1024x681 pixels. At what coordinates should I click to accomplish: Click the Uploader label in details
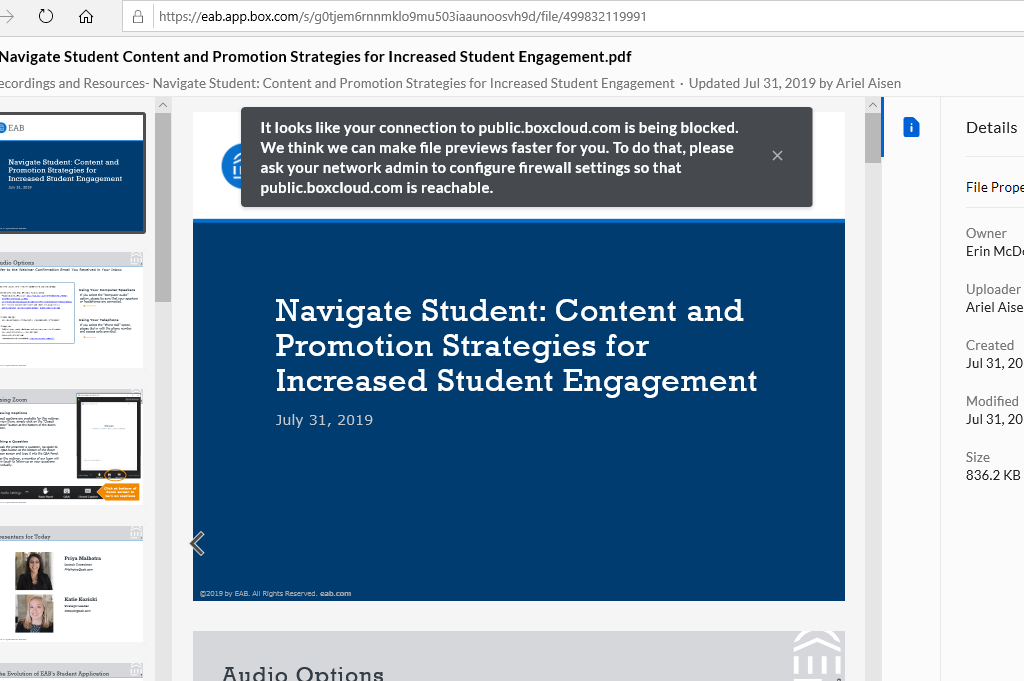pos(993,289)
